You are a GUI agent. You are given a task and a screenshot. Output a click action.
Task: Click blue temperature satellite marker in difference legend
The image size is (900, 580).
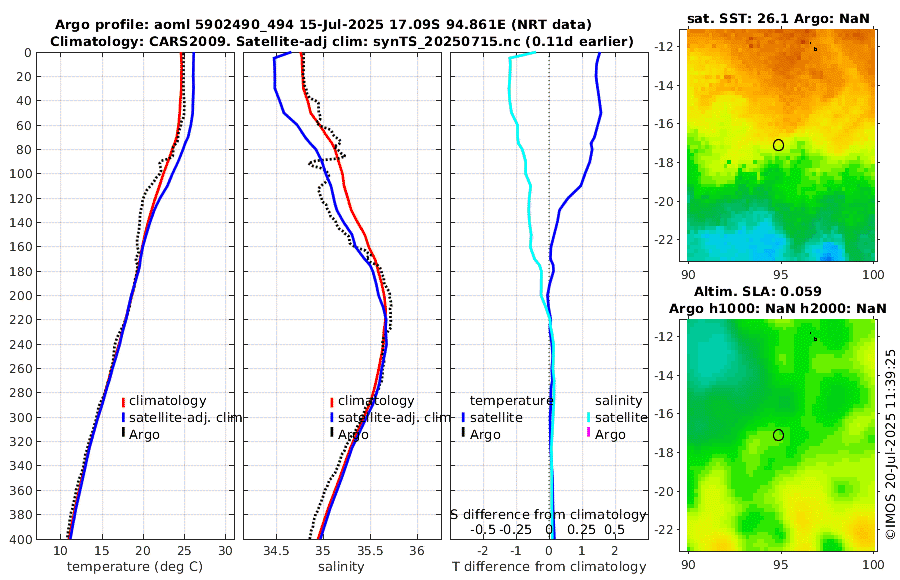click(463, 417)
